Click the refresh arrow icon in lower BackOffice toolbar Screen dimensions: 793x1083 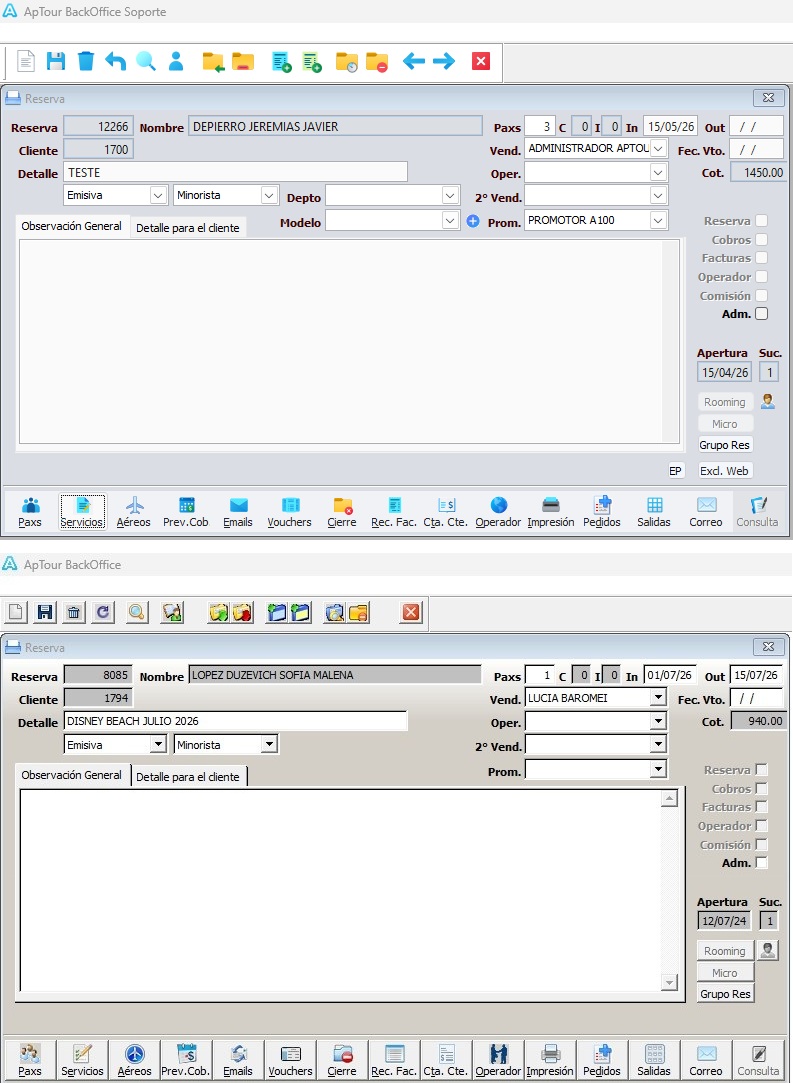[x=103, y=612]
